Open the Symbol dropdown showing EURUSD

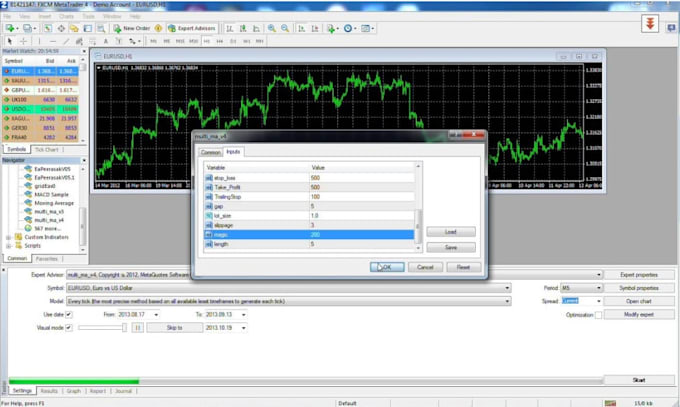click(x=507, y=288)
